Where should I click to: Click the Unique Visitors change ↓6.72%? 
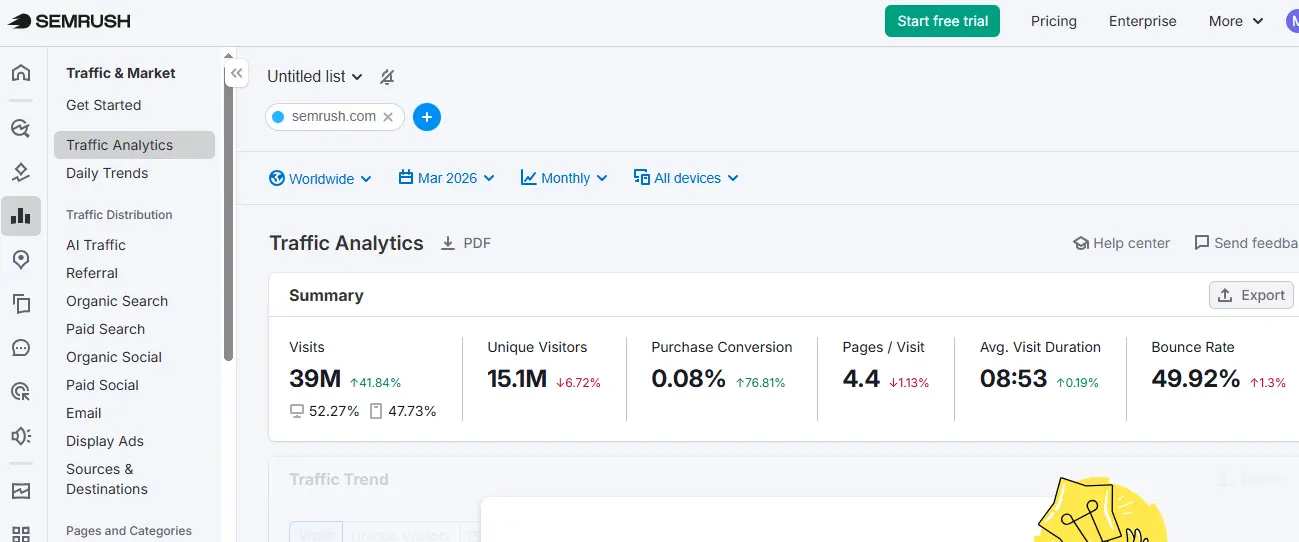coord(578,382)
